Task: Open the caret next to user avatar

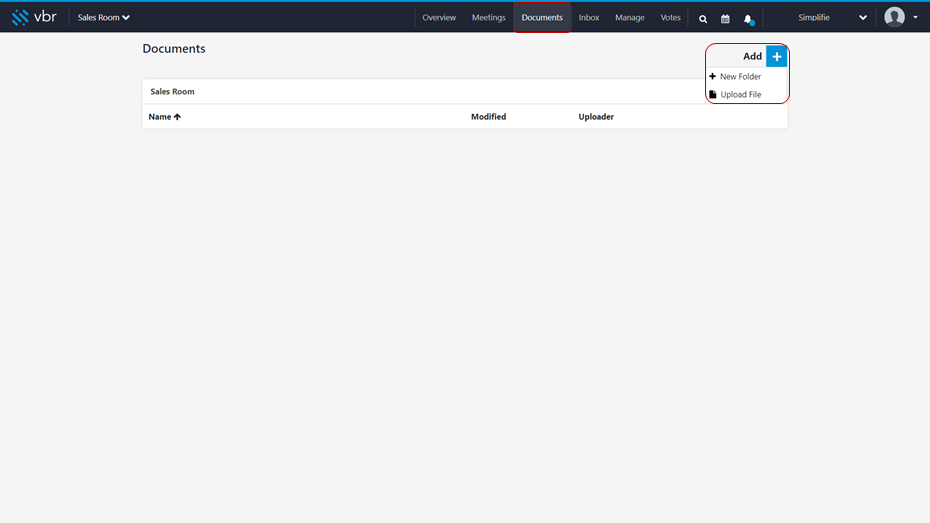Action: pyautogui.click(x=915, y=17)
